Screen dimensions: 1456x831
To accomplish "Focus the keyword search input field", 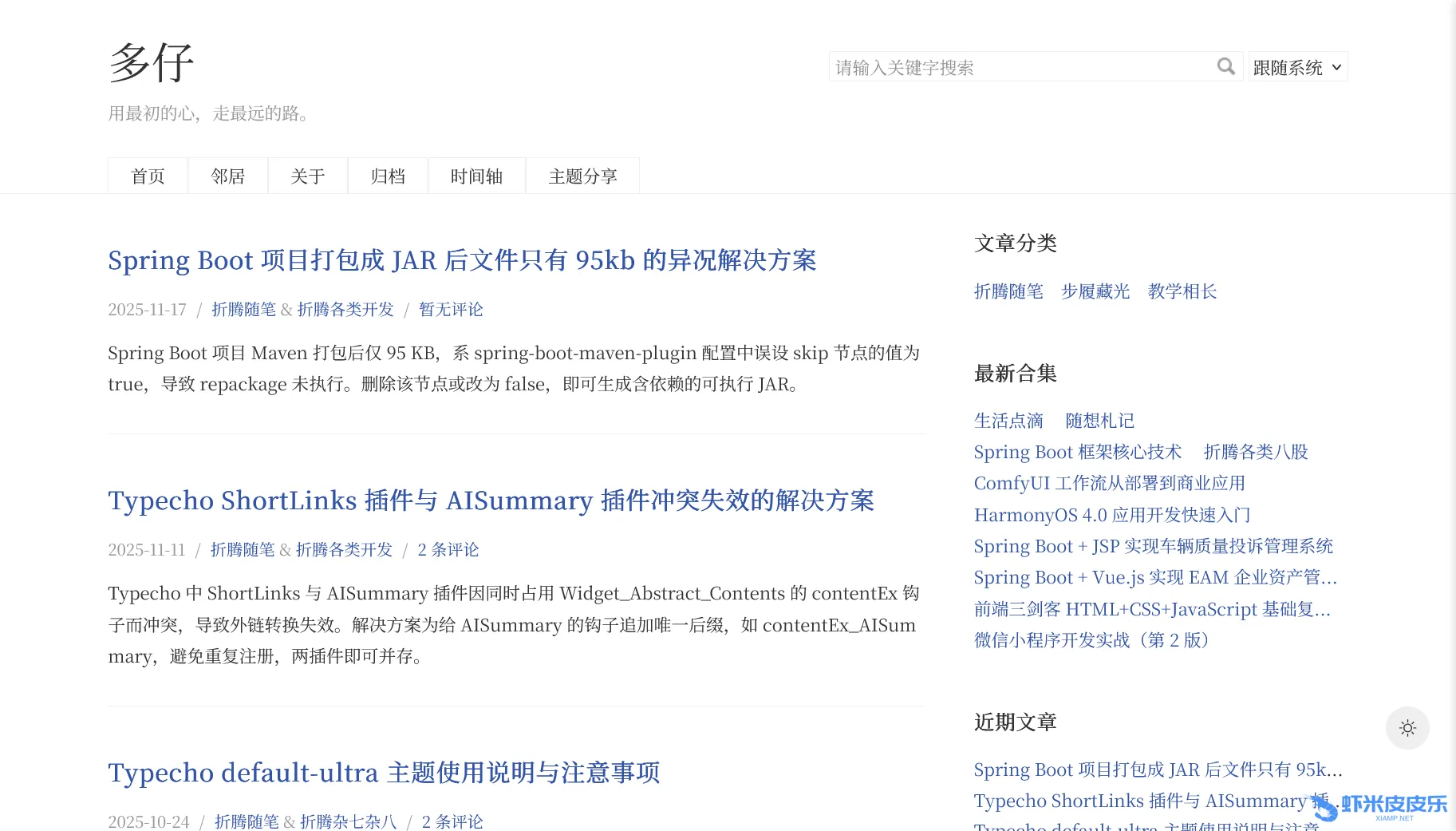I will (x=1021, y=68).
